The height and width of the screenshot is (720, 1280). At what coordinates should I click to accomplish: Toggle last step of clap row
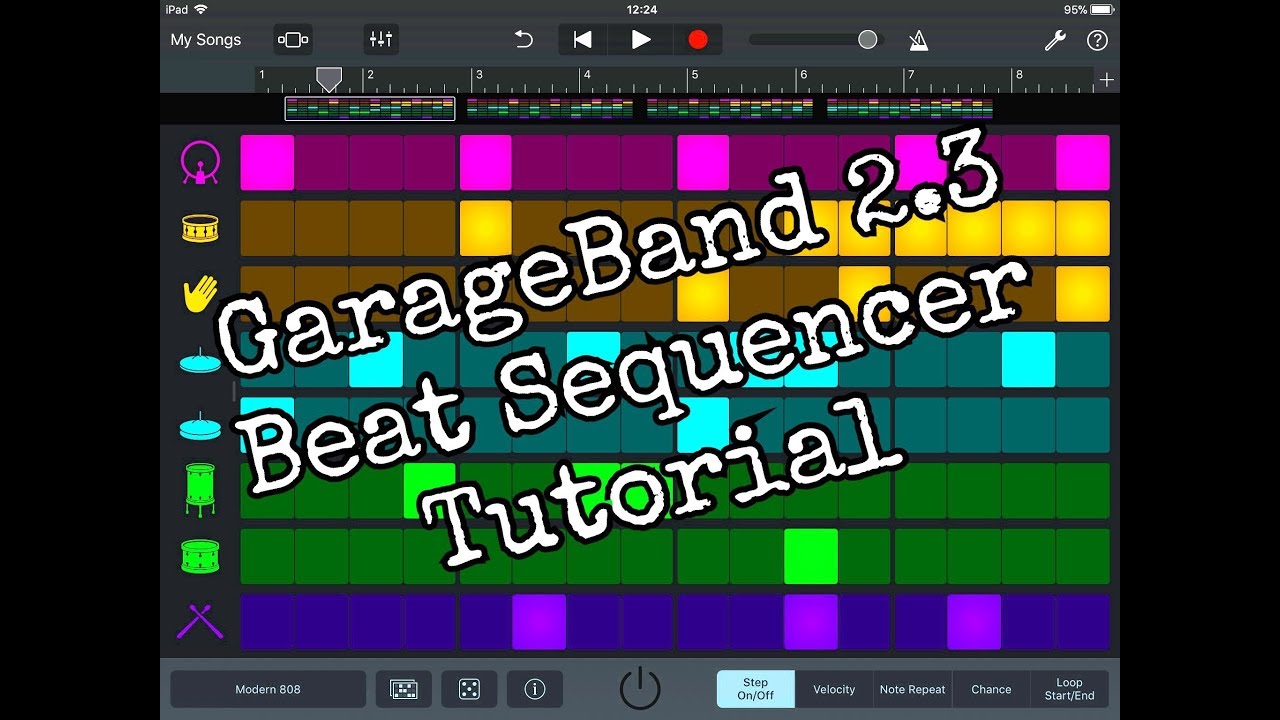point(1083,294)
